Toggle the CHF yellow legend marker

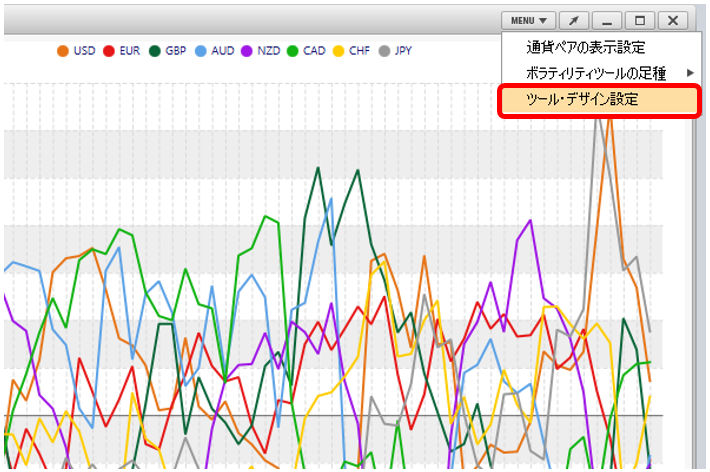pos(338,51)
